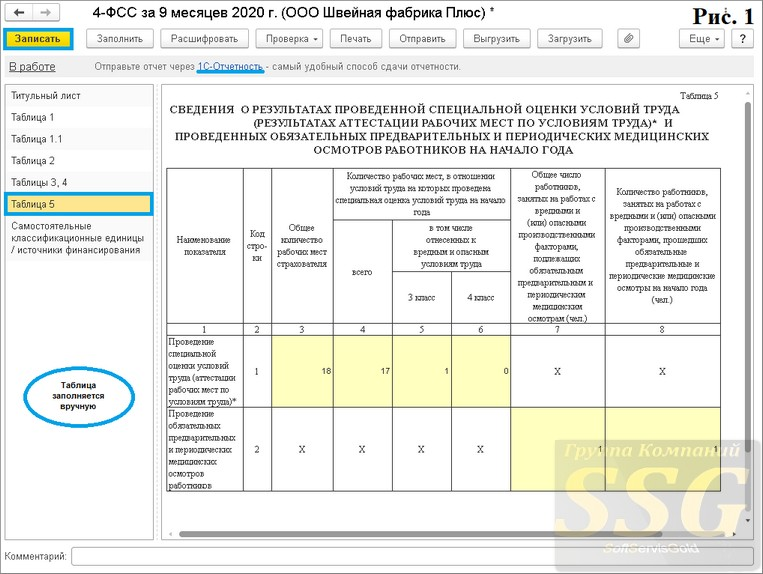Click the Выгрузить button

pyautogui.click(x=496, y=38)
